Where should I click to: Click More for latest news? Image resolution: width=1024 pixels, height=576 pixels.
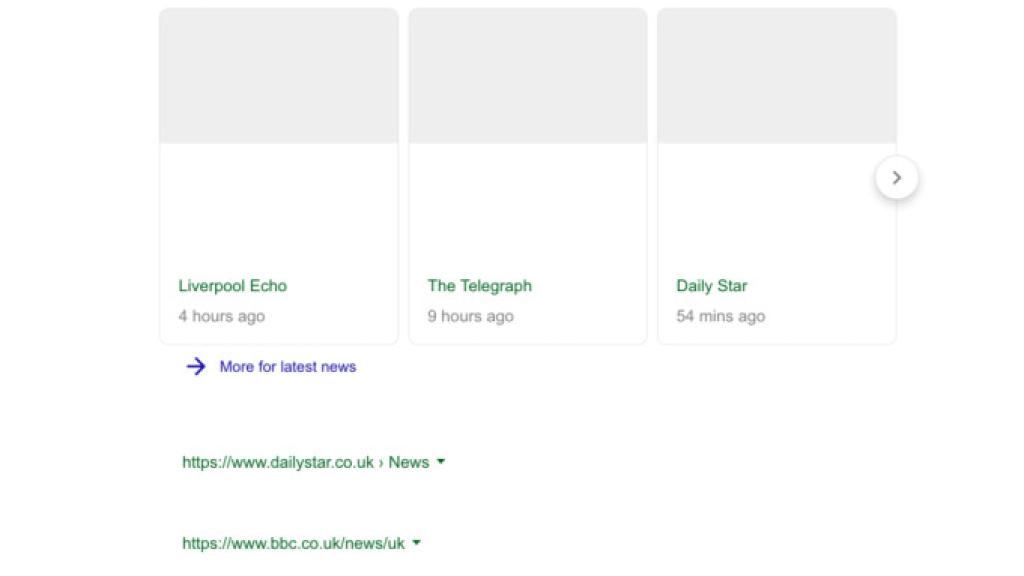(287, 367)
